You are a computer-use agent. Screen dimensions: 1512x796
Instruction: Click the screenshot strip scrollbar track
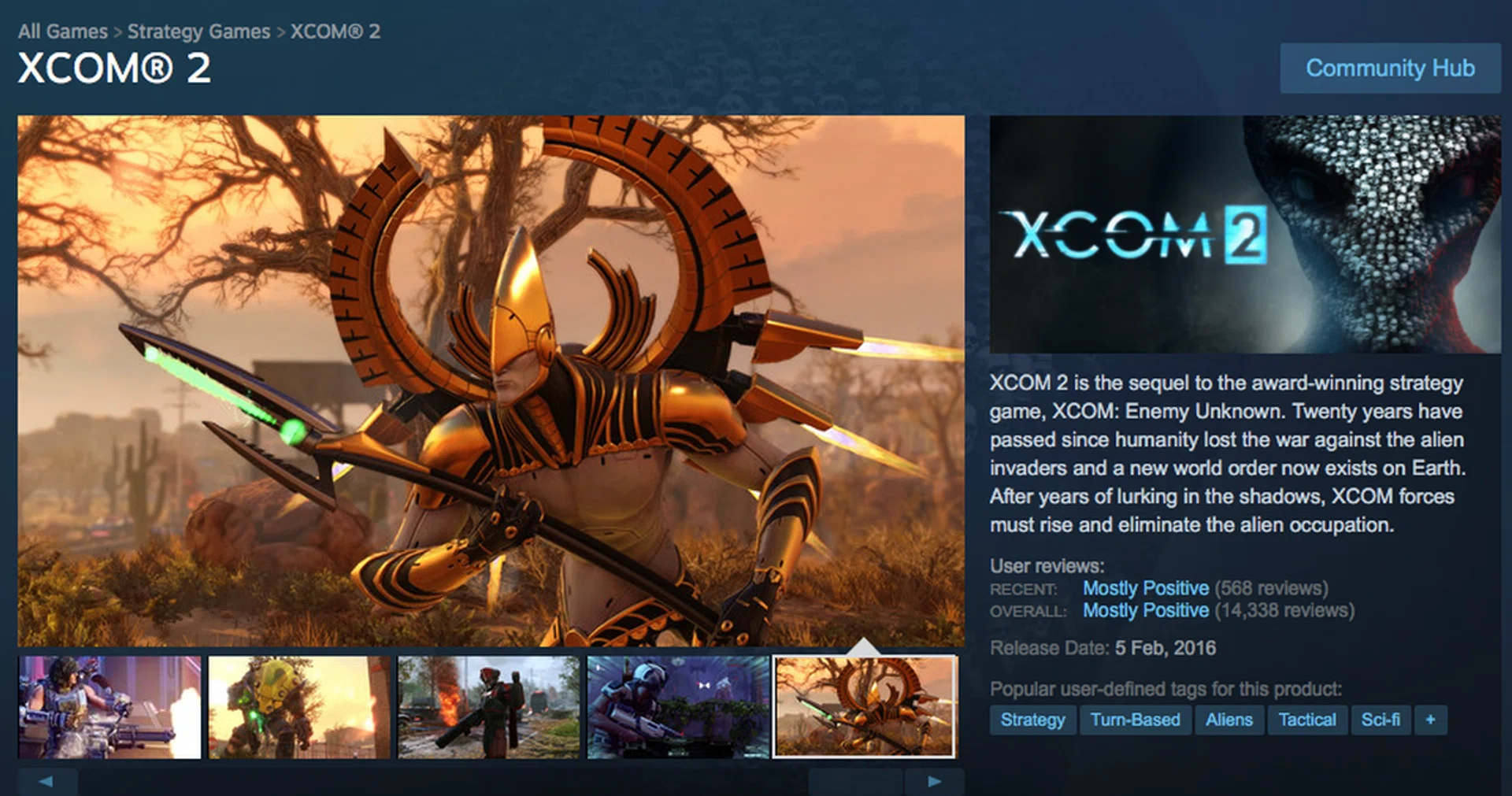tap(491, 782)
